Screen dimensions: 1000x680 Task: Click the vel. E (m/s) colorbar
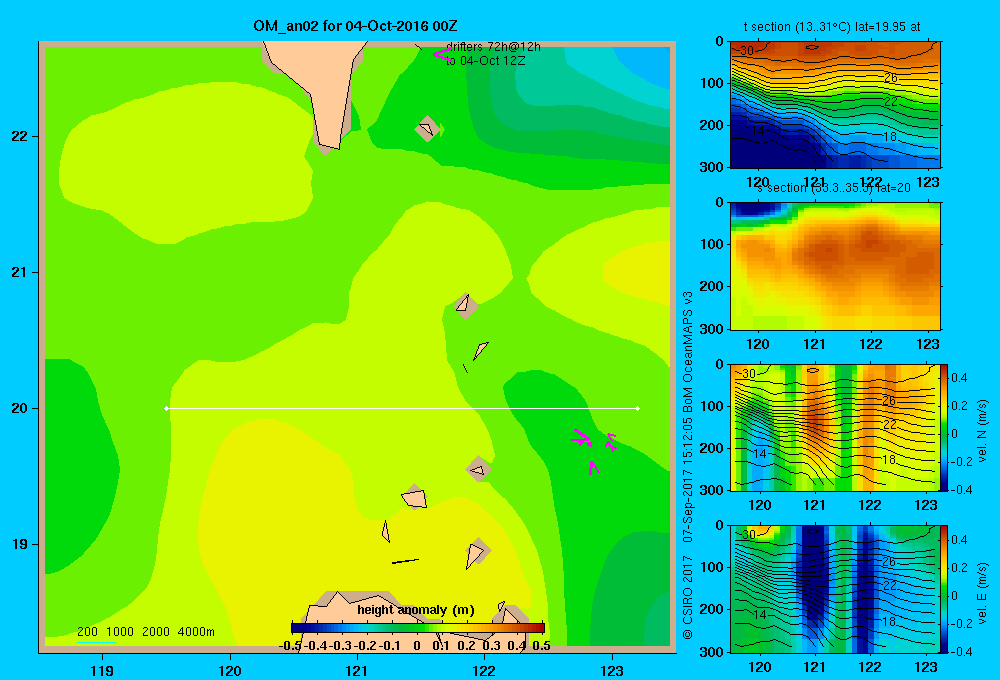click(x=944, y=588)
